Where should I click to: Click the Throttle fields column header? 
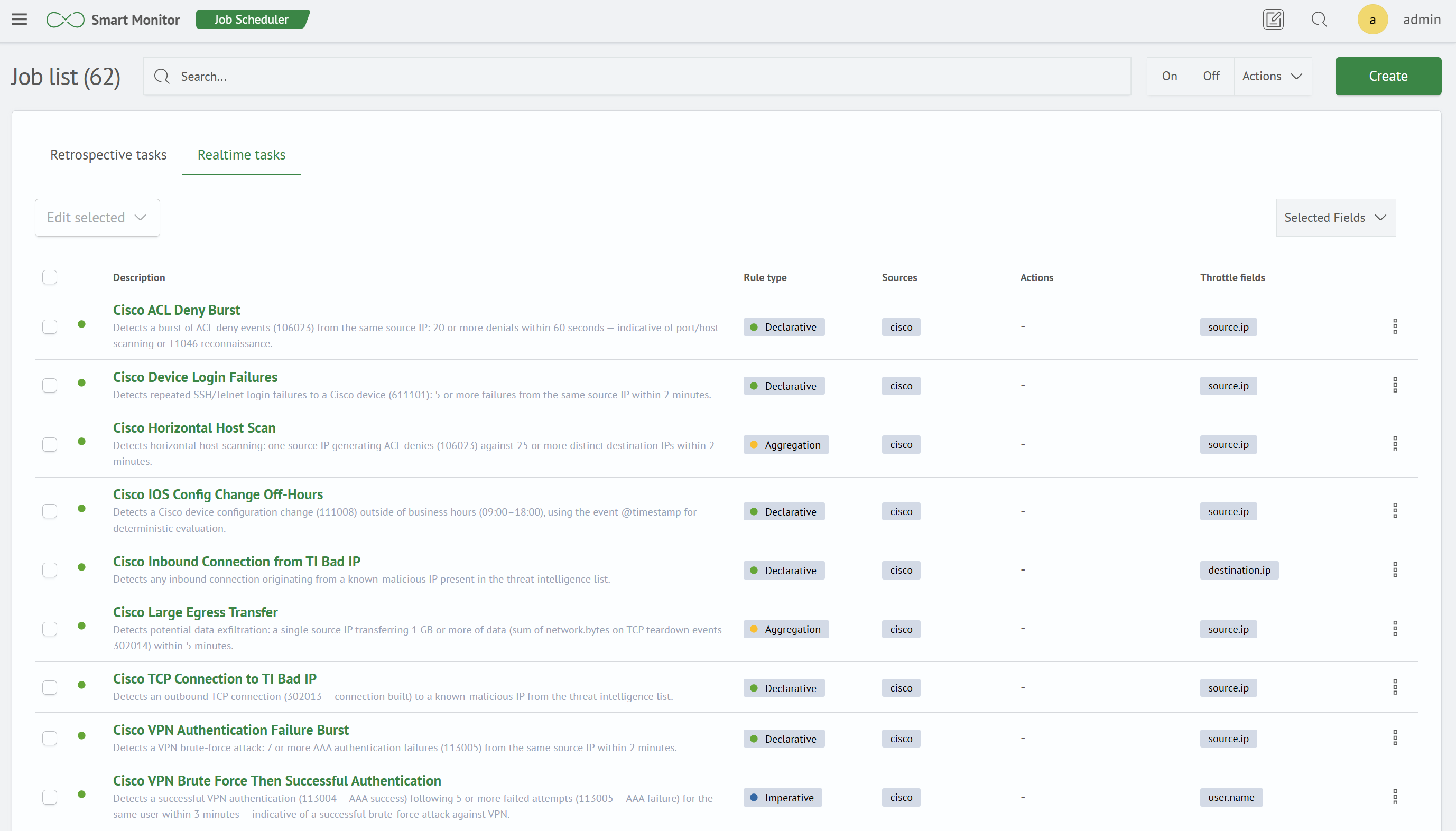(1232, 277)
